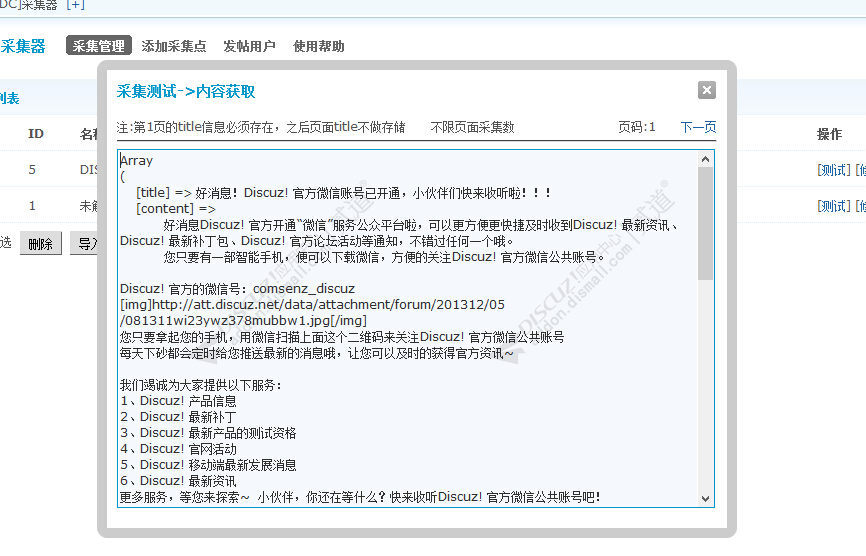
Task: Click the ID cell showing 5
Action: click(x=32, y=170)
